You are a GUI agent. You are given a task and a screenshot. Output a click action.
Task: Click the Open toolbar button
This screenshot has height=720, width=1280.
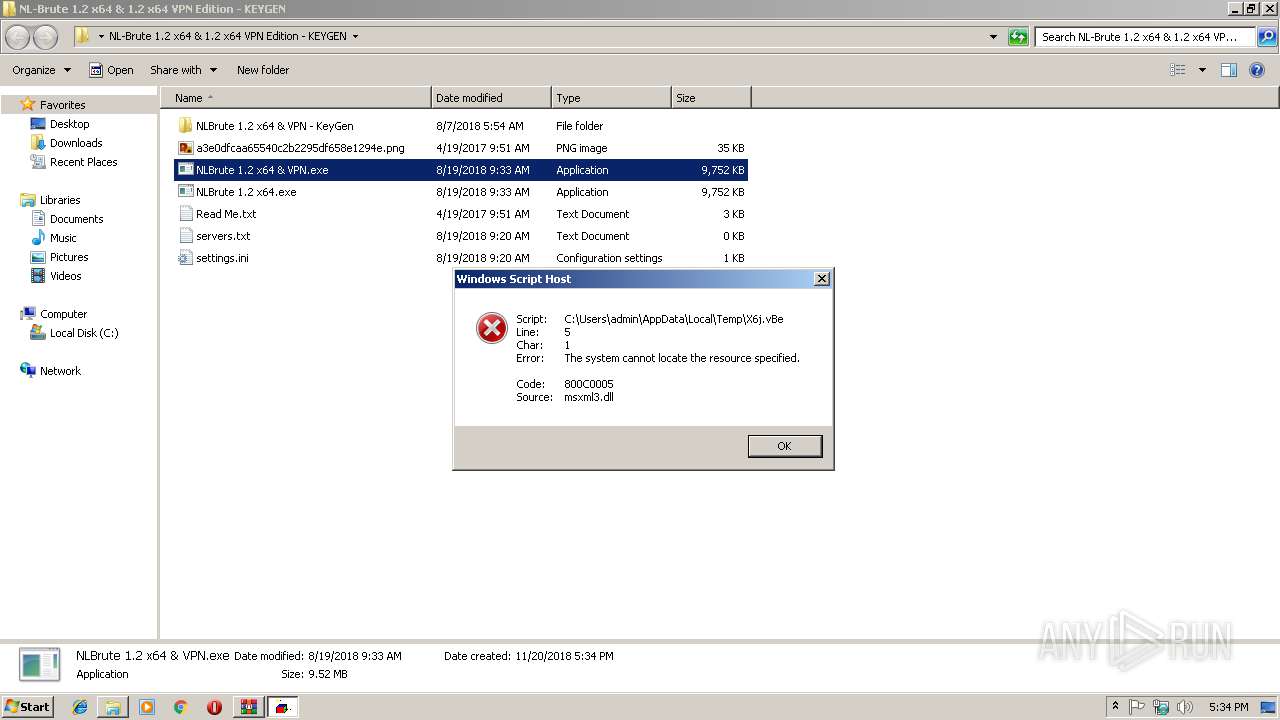coord(111,70)
